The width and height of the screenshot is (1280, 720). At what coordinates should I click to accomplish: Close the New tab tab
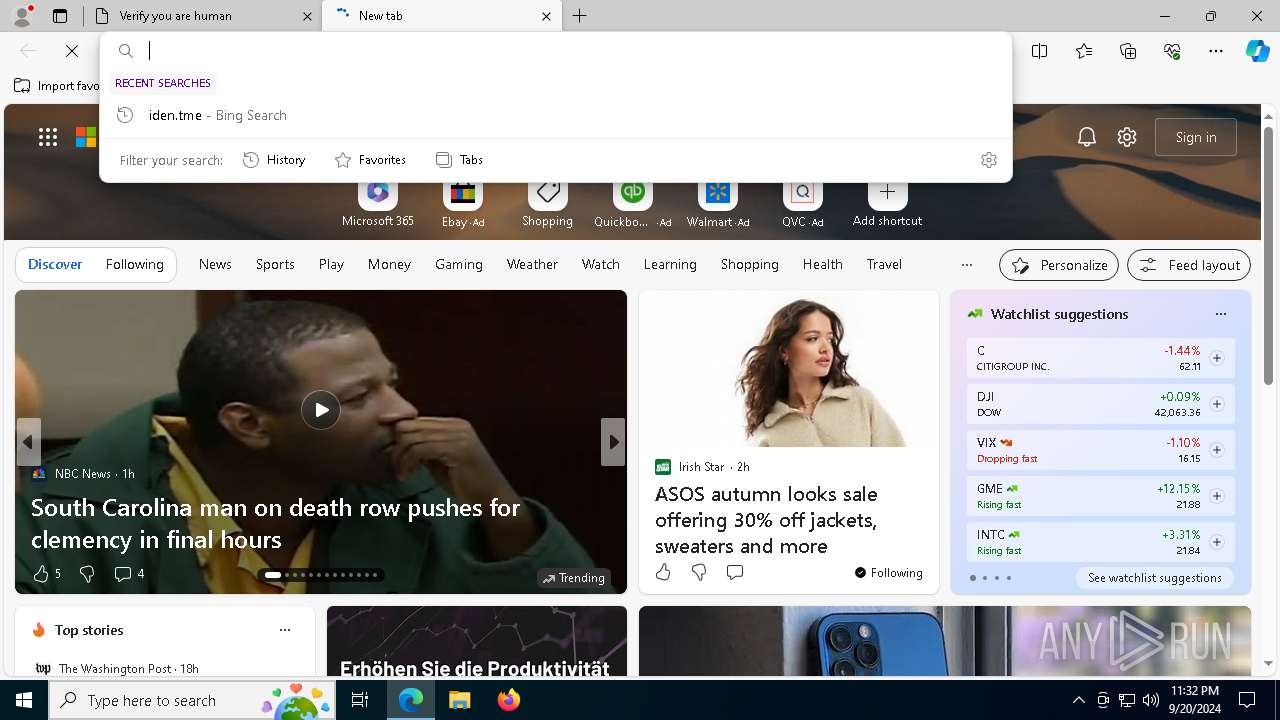tap(546, 16)
